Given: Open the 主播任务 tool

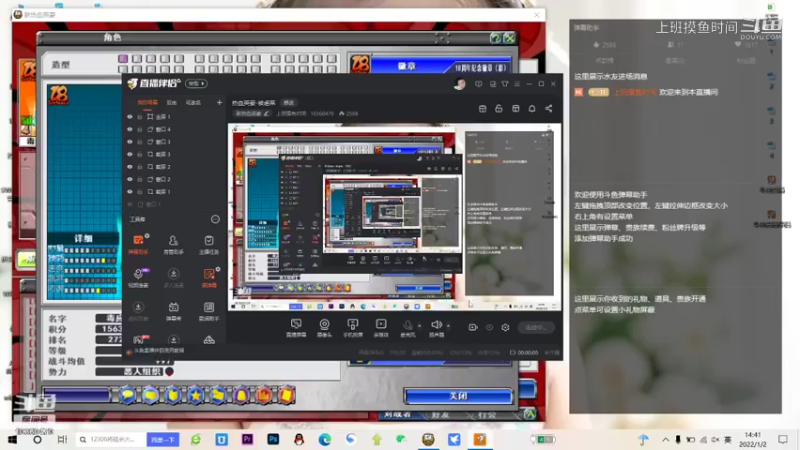Looking at the screenshot, I should click(x=209, y=244).
